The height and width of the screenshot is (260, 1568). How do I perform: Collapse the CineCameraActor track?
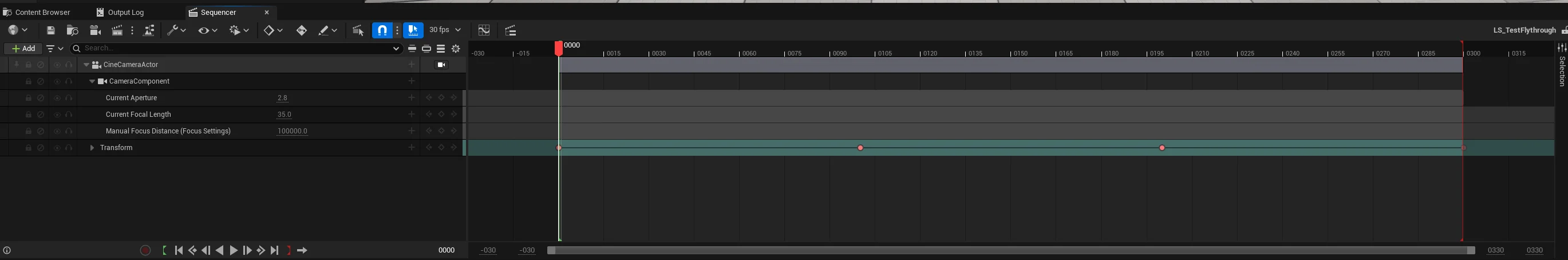click(x=86, y=65)
